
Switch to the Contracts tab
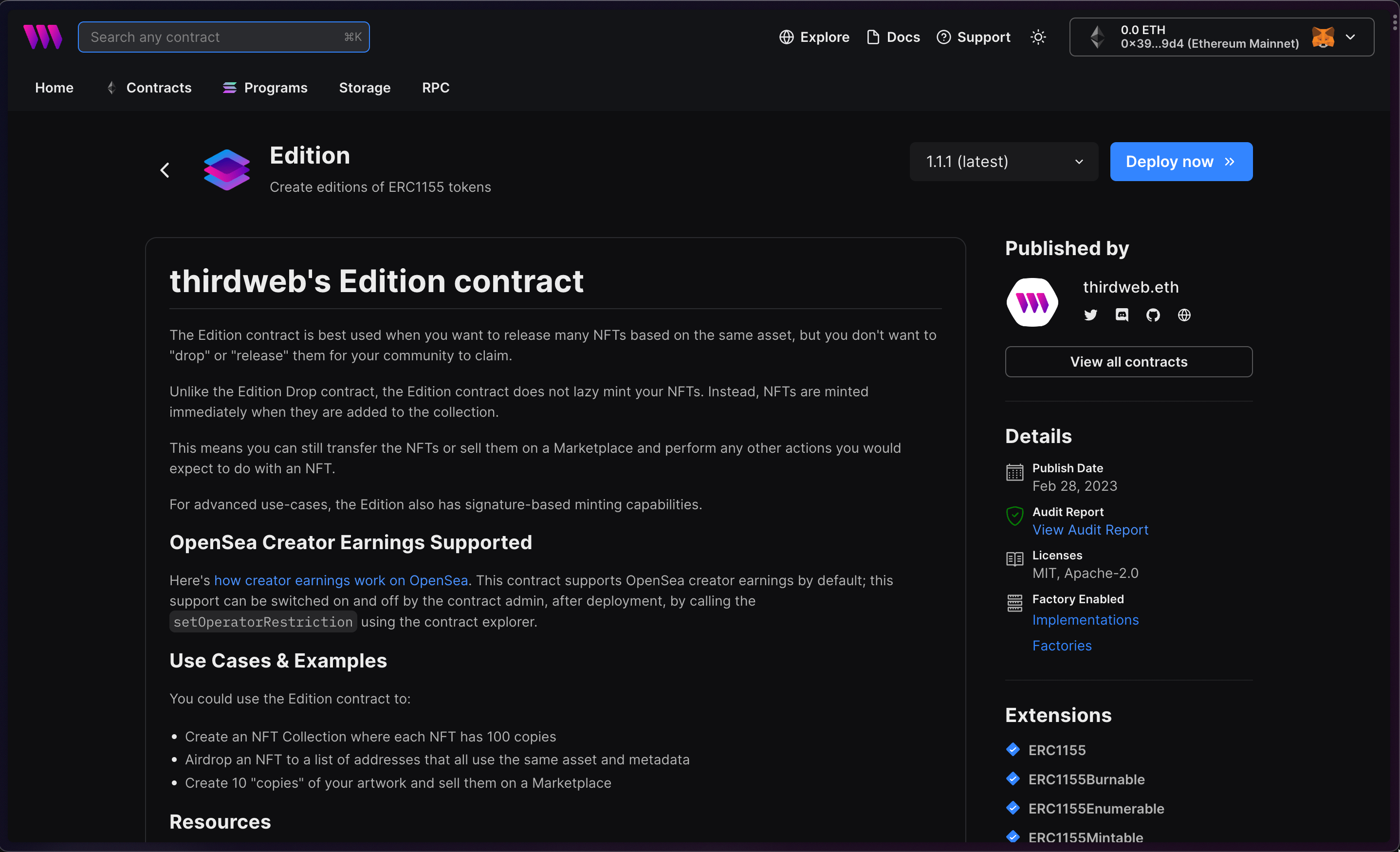(159, 88)
